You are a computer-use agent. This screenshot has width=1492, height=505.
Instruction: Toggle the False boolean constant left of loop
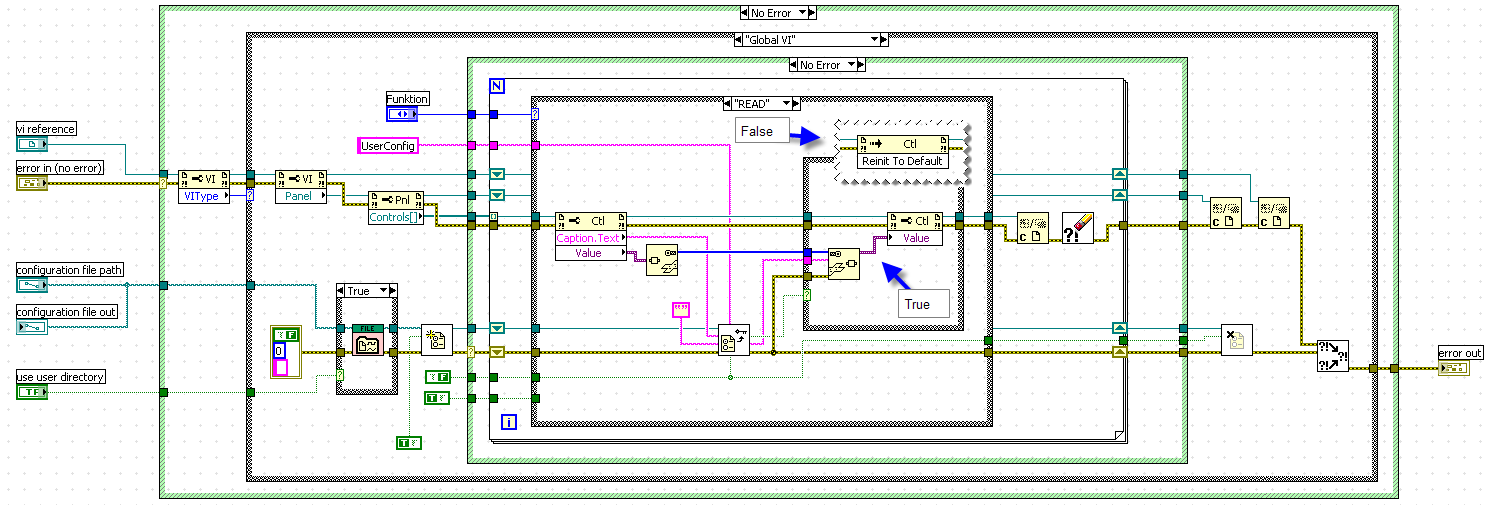point(438,377)
